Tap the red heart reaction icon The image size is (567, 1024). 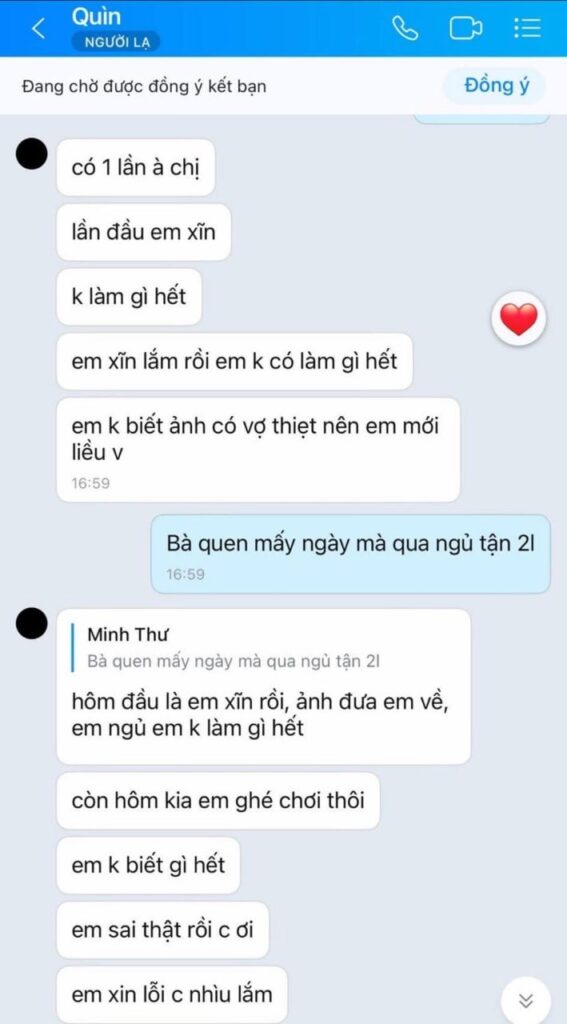click(519, 318)
